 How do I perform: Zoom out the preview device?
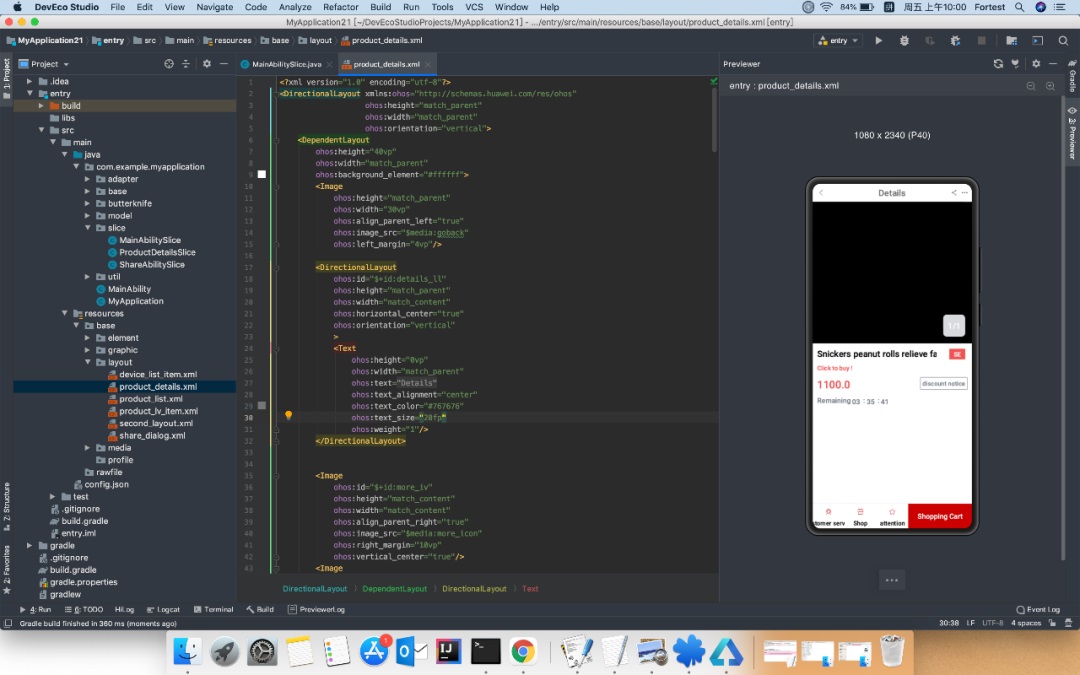click(x=1031, y=86)
